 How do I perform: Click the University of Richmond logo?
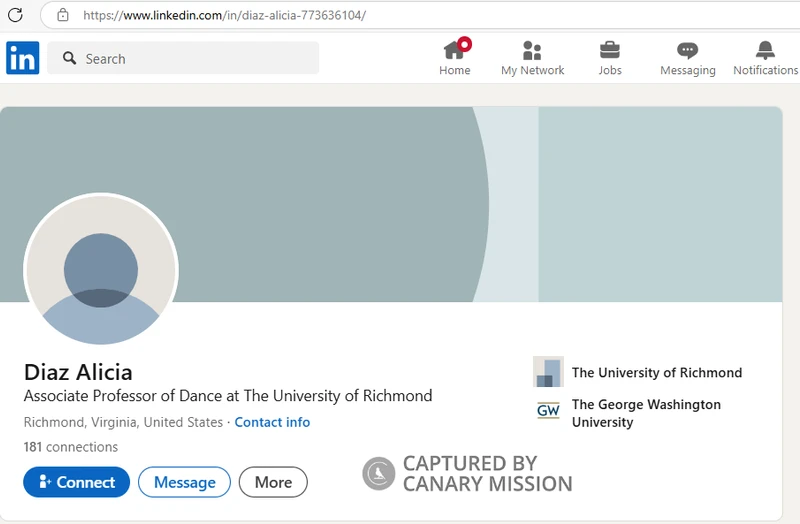click(x=548, y=372)
